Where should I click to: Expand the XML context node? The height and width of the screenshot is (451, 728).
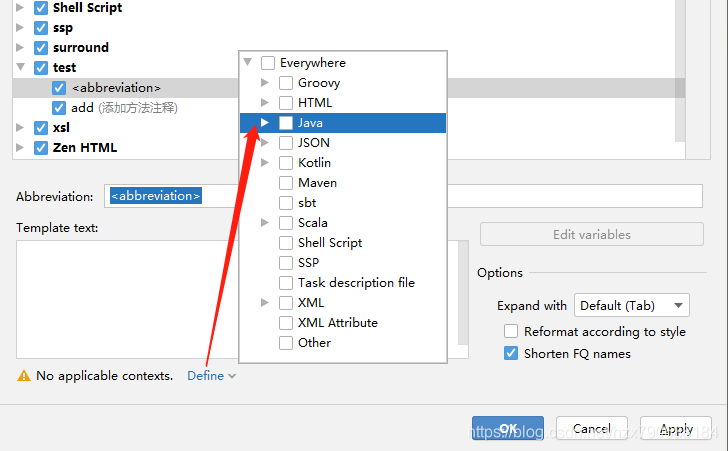pyautogui.click(x=264, y=303)
